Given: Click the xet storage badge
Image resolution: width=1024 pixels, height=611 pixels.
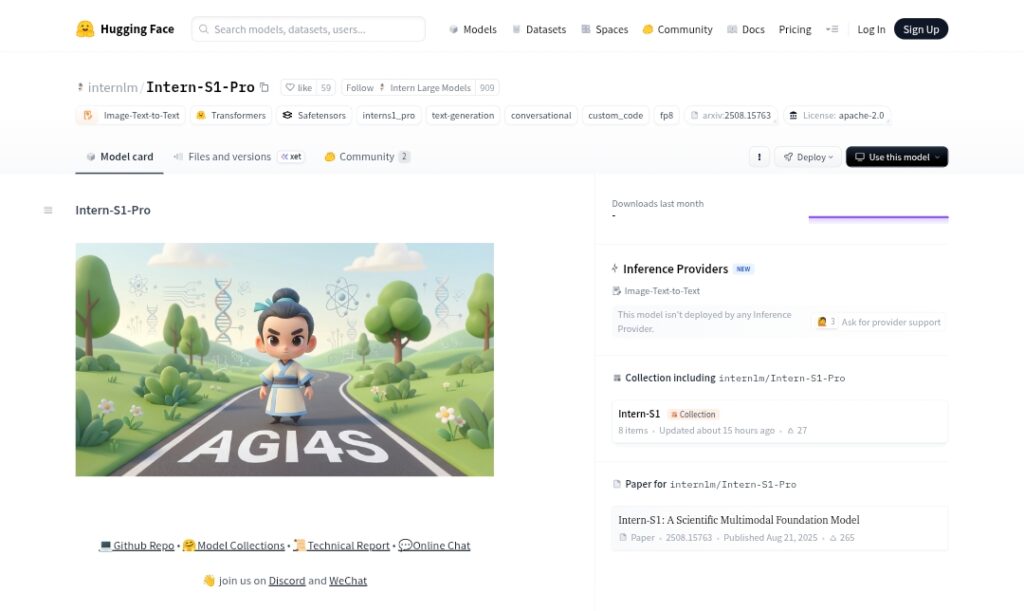Looking at the screenshot, I should 291,157.
